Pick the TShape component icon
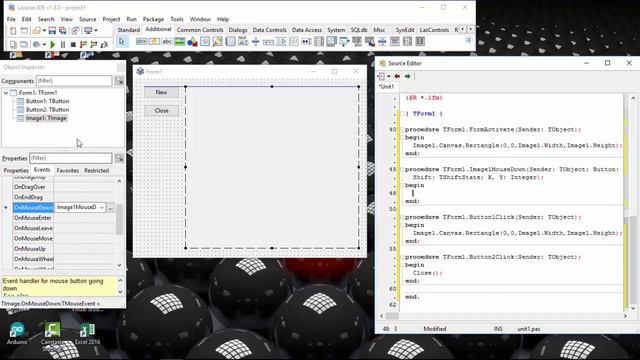 (x=192, y=42)
